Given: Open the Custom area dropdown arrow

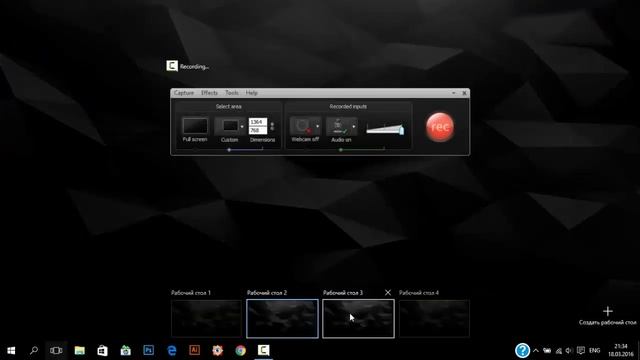Looking at the screenshot, I should pyautogui.click(x=242, y=126).
